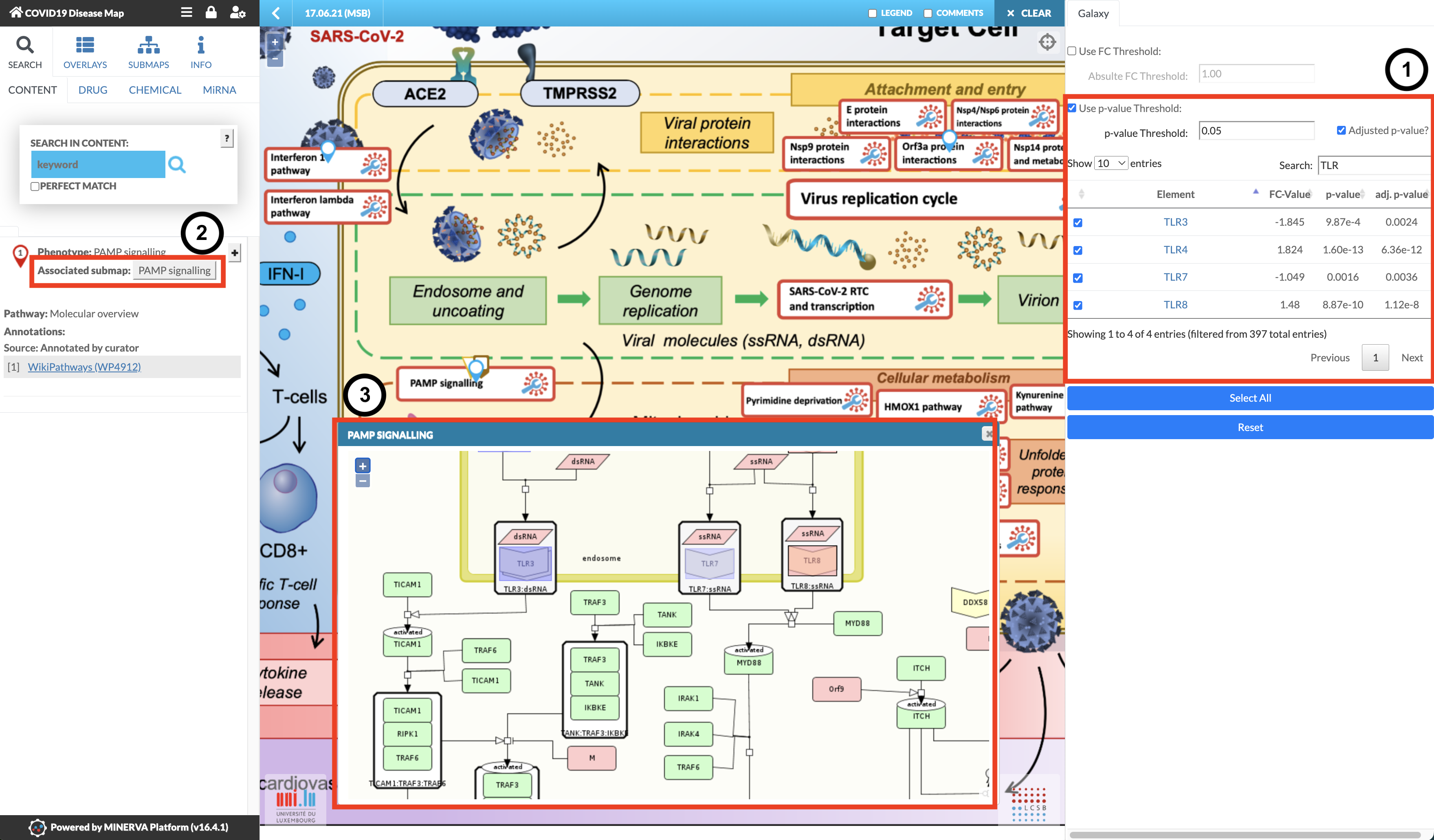
Task: Edit the p-value Threshold input field
Action: click(1253, 131)
